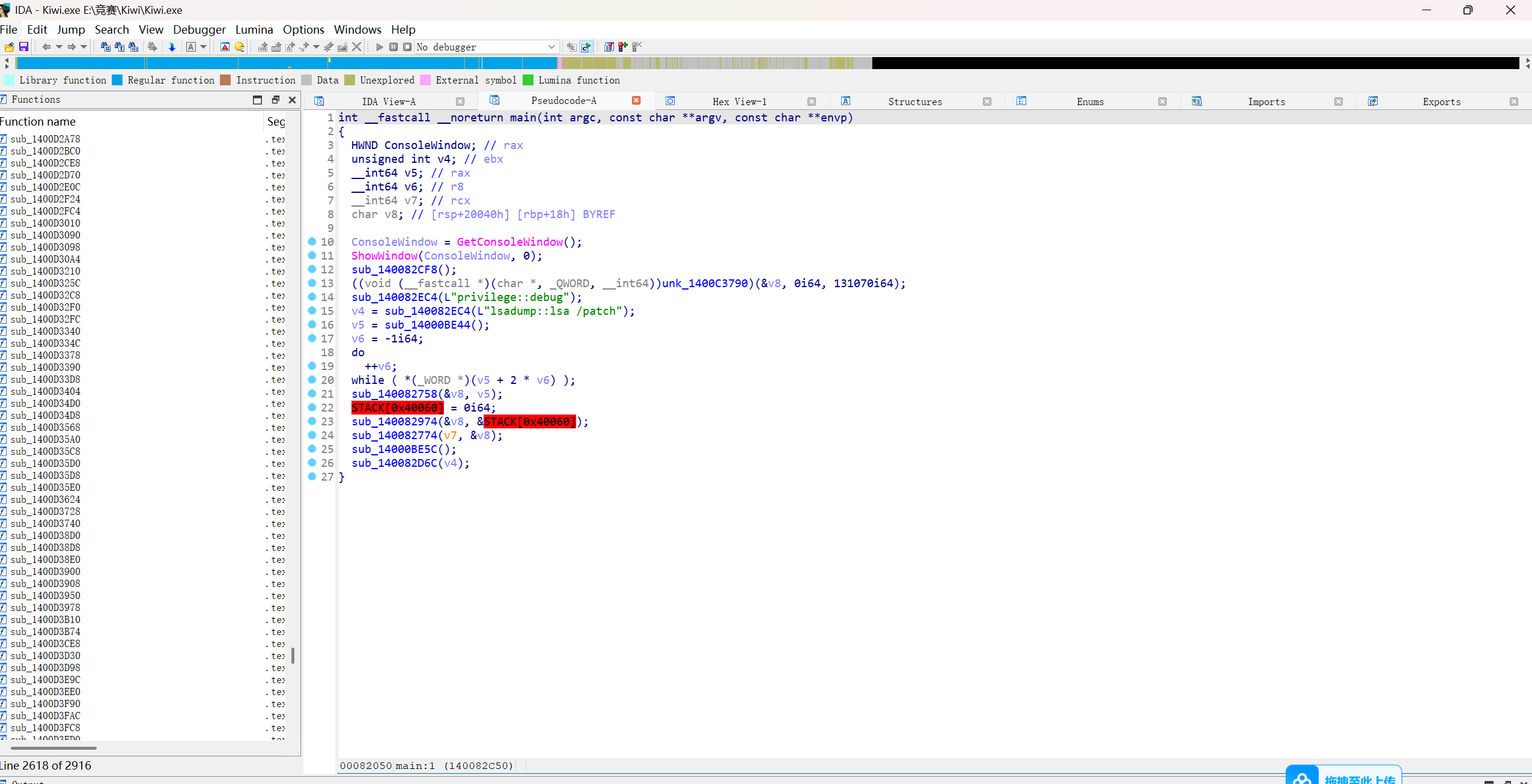The image size is (1532, 784).
Task: Click the Unexplored olive legend swatch
Action: point(350,80)
